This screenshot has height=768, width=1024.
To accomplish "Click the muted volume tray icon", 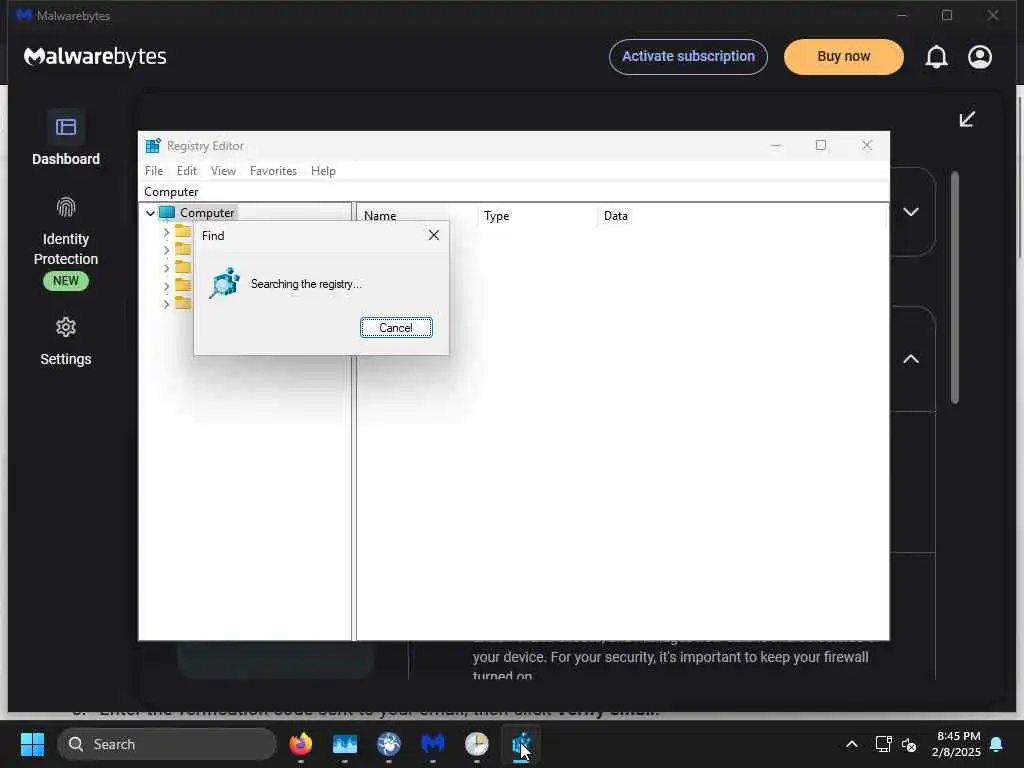I will (x=909, y=744).
